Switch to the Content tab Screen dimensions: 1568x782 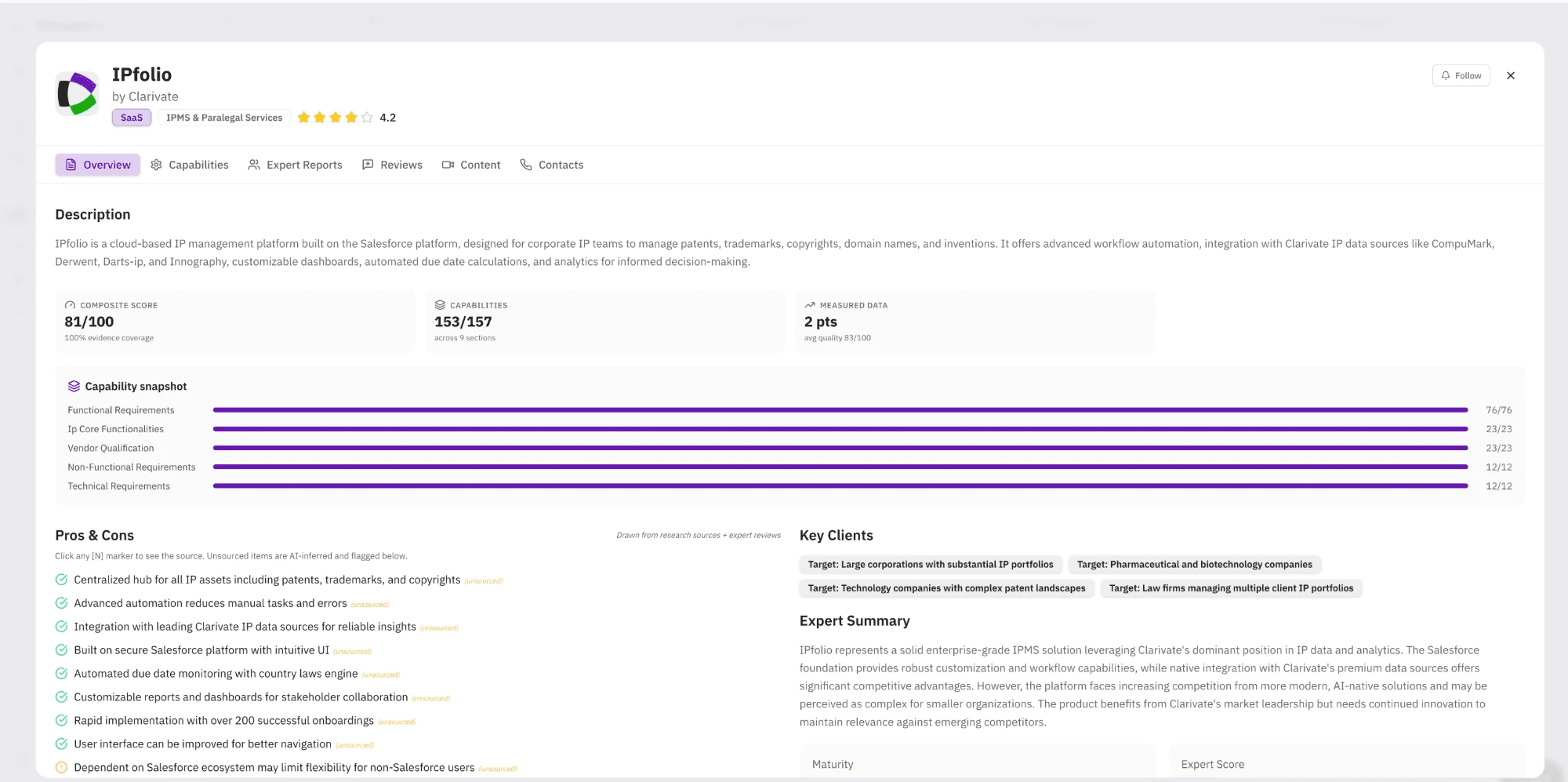[471, 165]
